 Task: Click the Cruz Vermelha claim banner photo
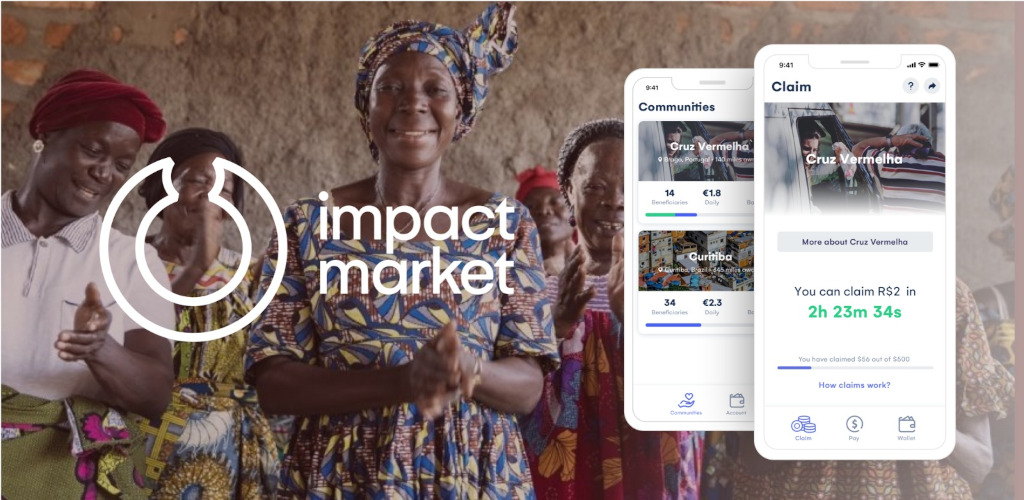coord(854,158)
